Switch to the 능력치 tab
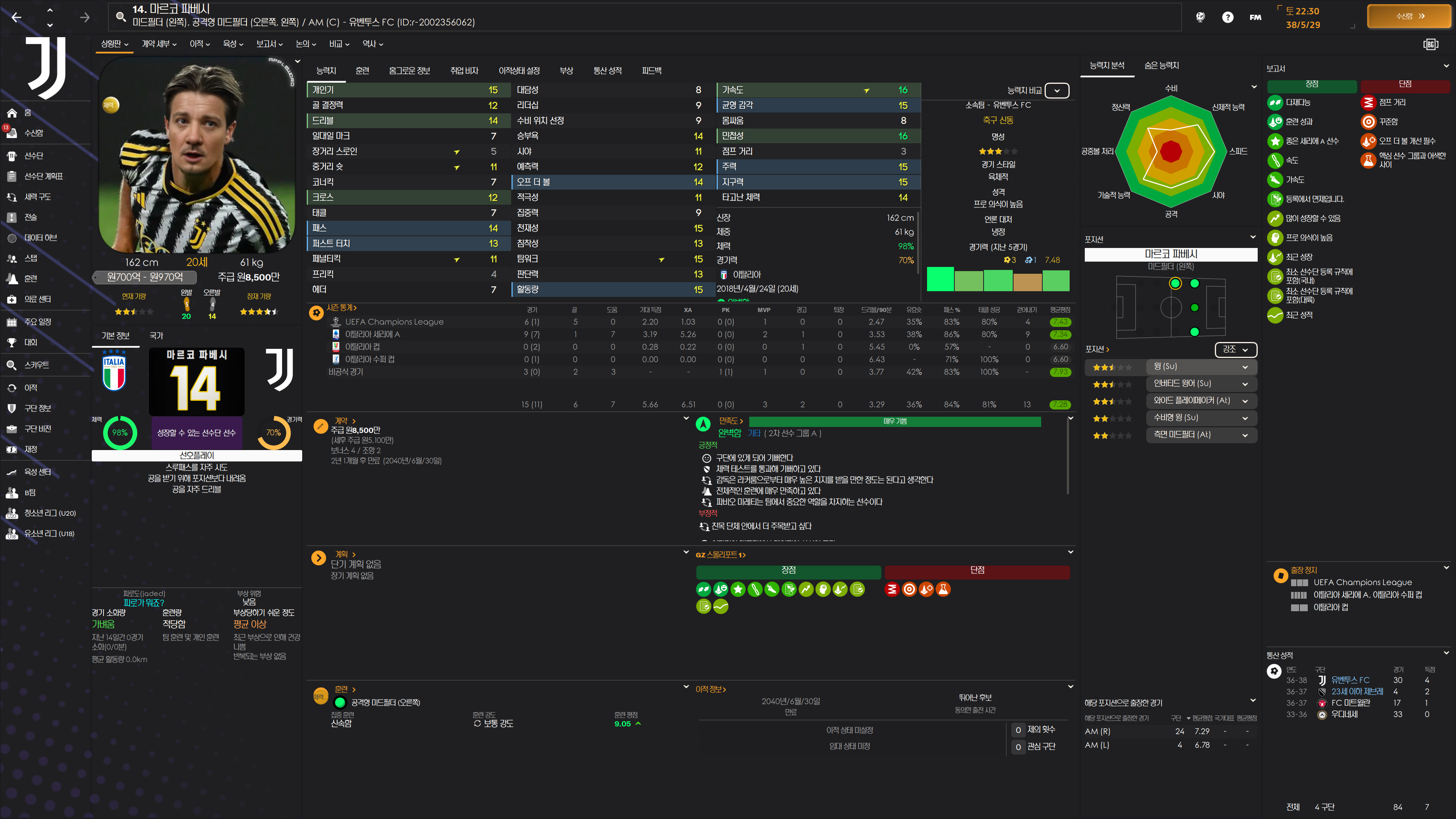Image resolution: width=1456 pixels, height=819 pixels. tap(326, 71)
